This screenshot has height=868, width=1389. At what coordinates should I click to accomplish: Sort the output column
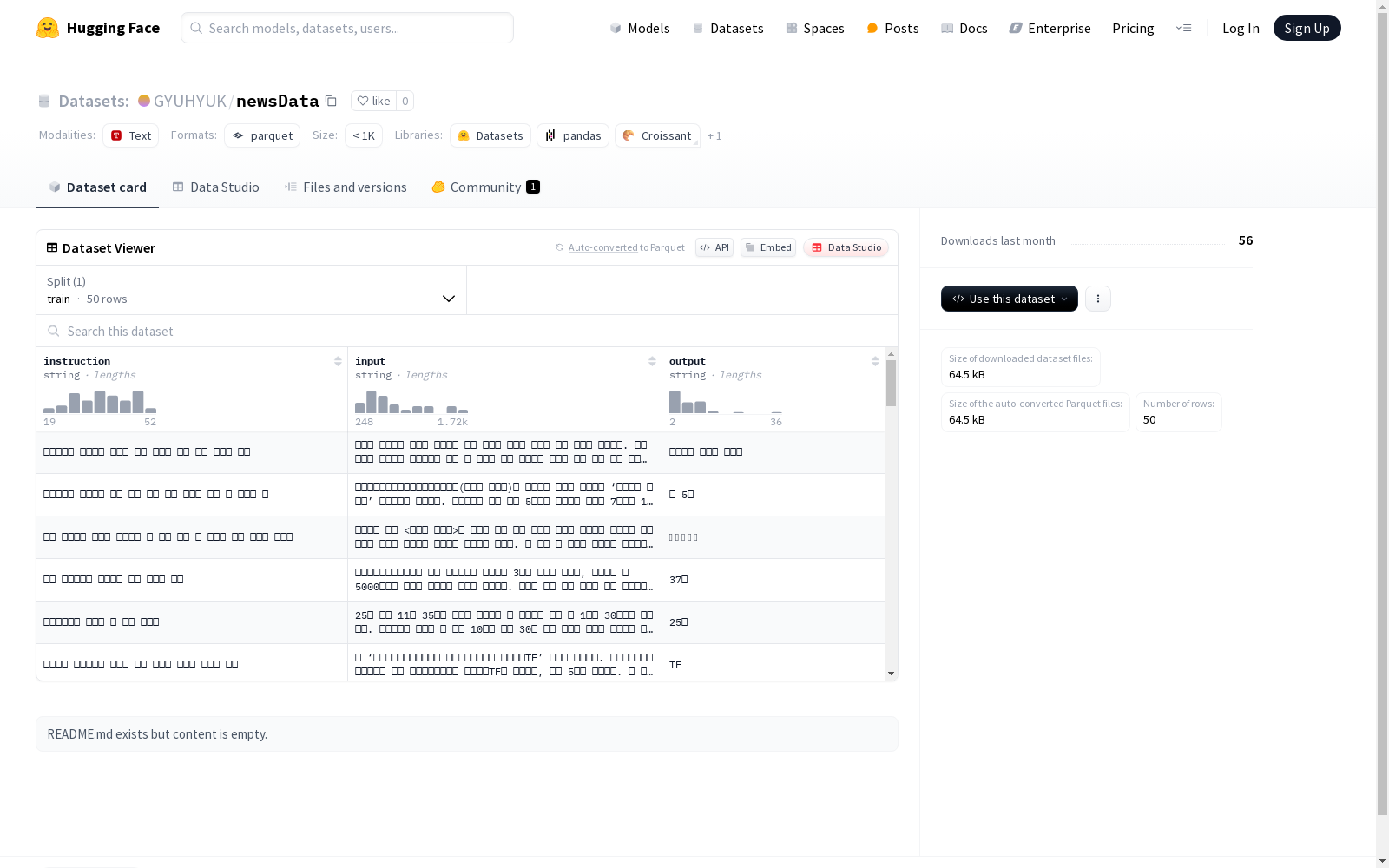875,361
